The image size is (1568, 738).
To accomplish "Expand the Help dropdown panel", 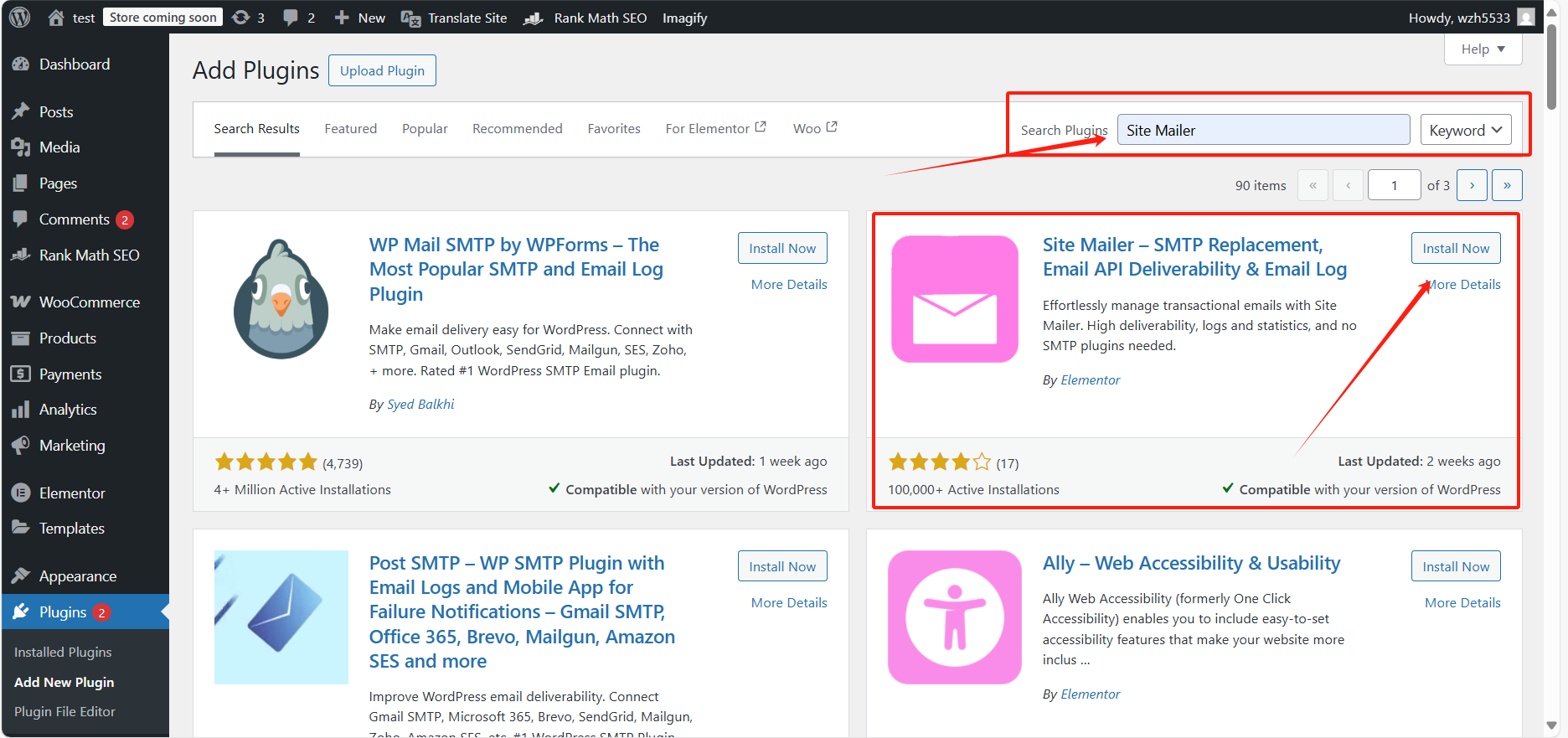I will (1483, 49).
